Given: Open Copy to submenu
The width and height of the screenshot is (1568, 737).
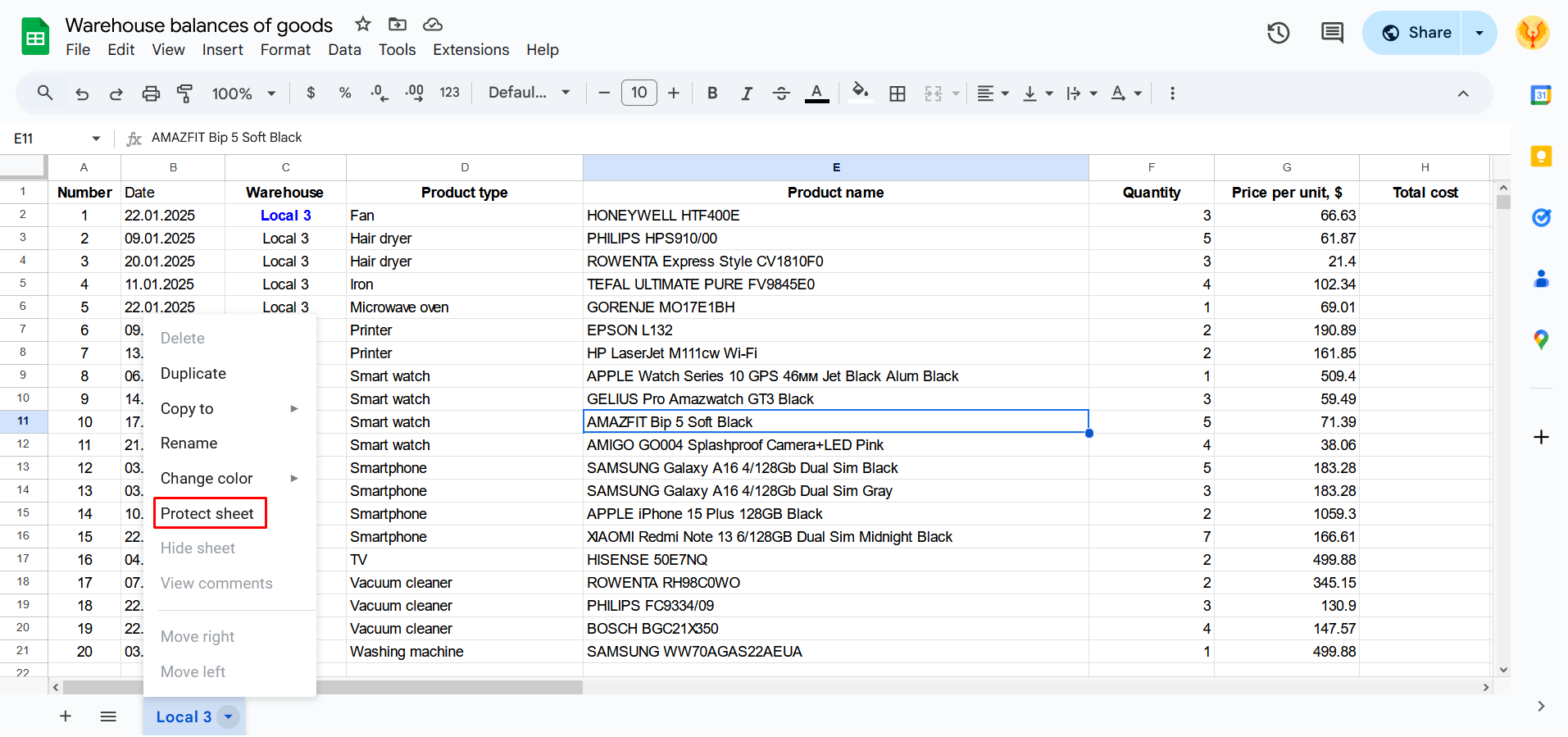Looking at the screenshot, I should [230, 408].
